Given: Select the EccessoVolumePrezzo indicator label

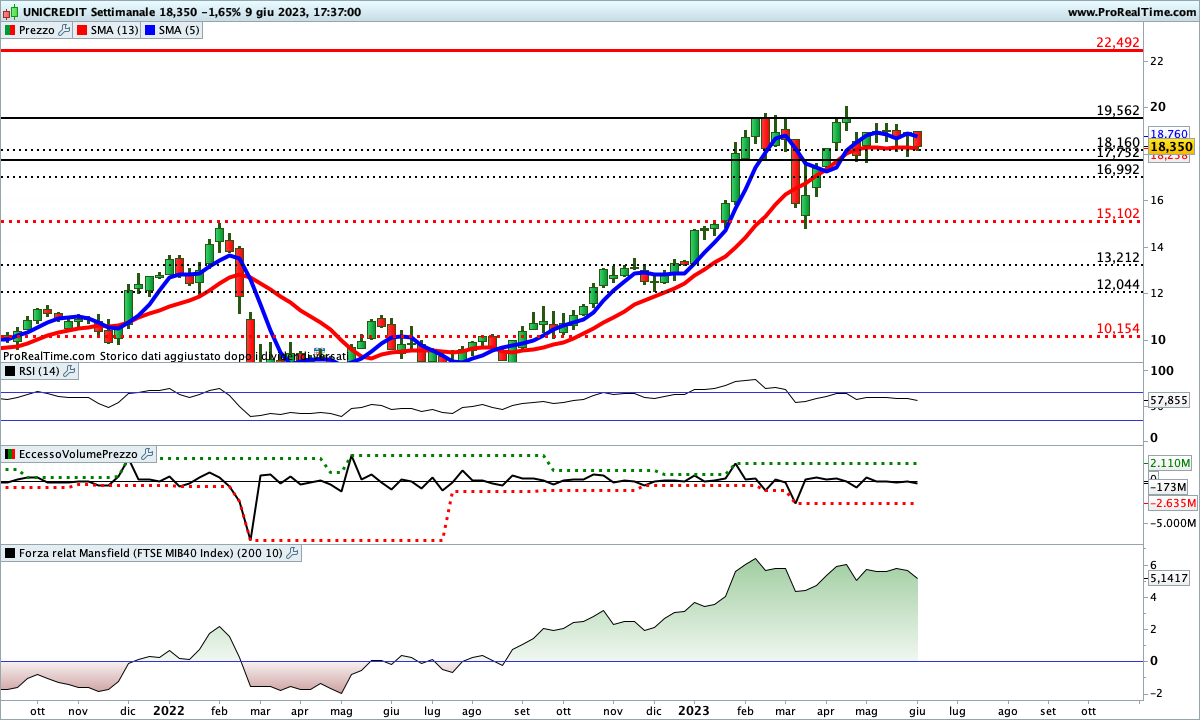Looking at the screenshot, I should [79, 454].
